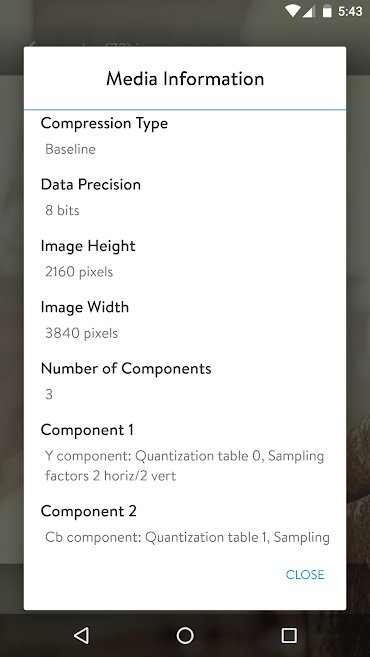Tap the Wi-Fi status icon
370x657 pixels.
coord(293,11)
